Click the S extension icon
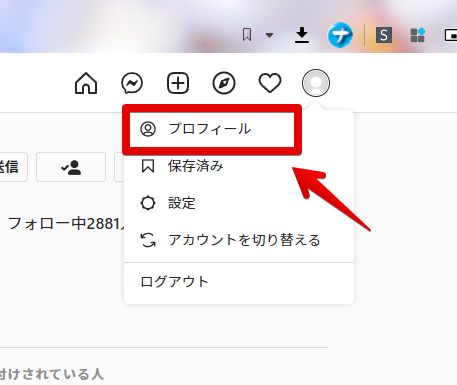 [384, 35]
